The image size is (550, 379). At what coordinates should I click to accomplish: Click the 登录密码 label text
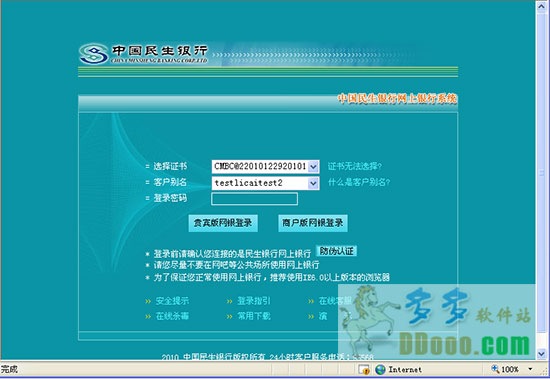point(170,198)
